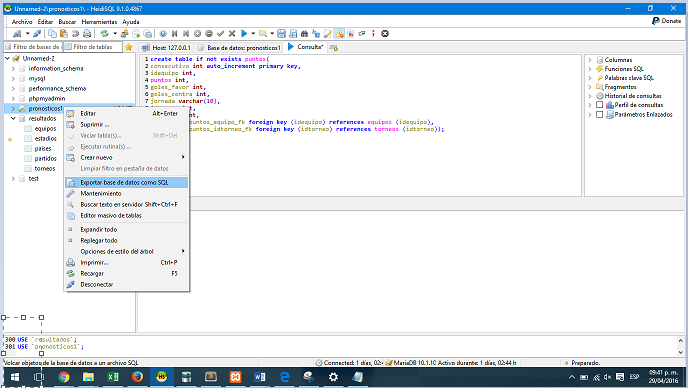Click the Cancel editing X toolbar icon
Screen dimensions: 688x388
pyautogui.click(x=232, y=34)
